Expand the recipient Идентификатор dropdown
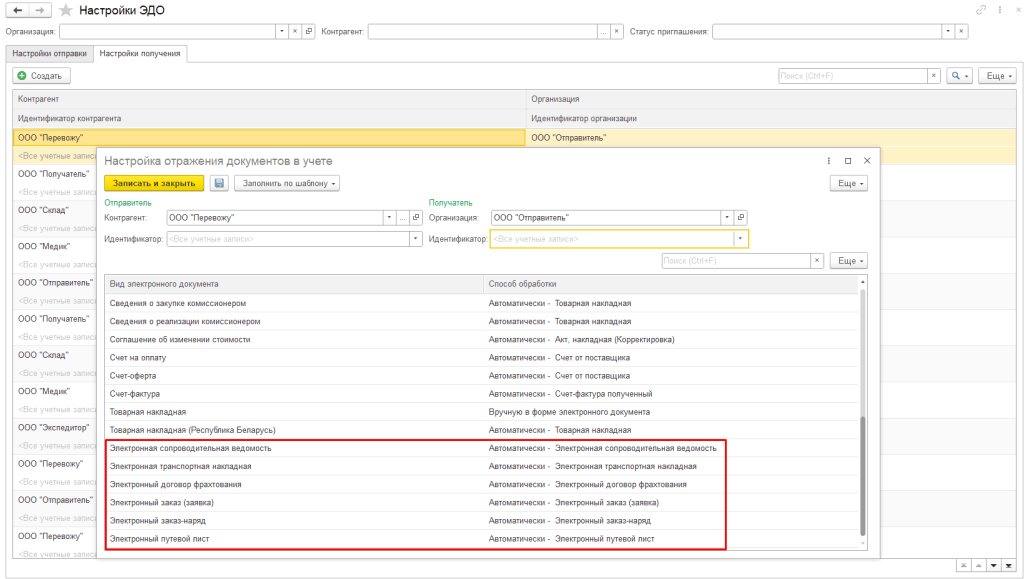 (x=740, y=239)
